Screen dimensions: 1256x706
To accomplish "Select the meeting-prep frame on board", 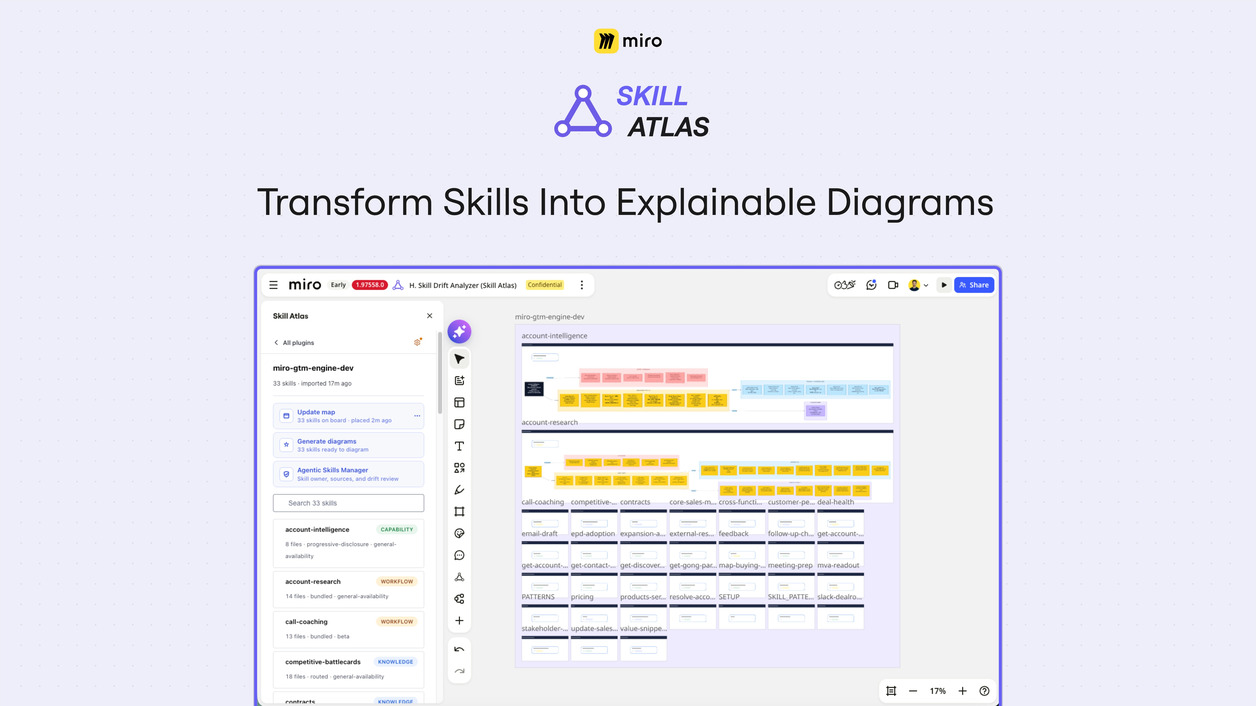I will coord(790,584).
